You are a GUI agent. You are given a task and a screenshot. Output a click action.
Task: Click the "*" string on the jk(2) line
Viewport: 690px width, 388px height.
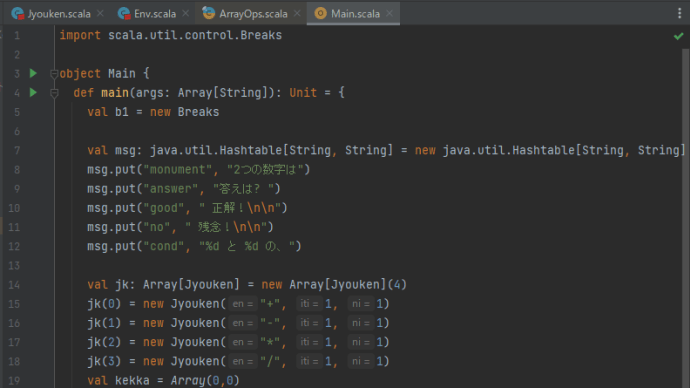click(x=270, y=342)
